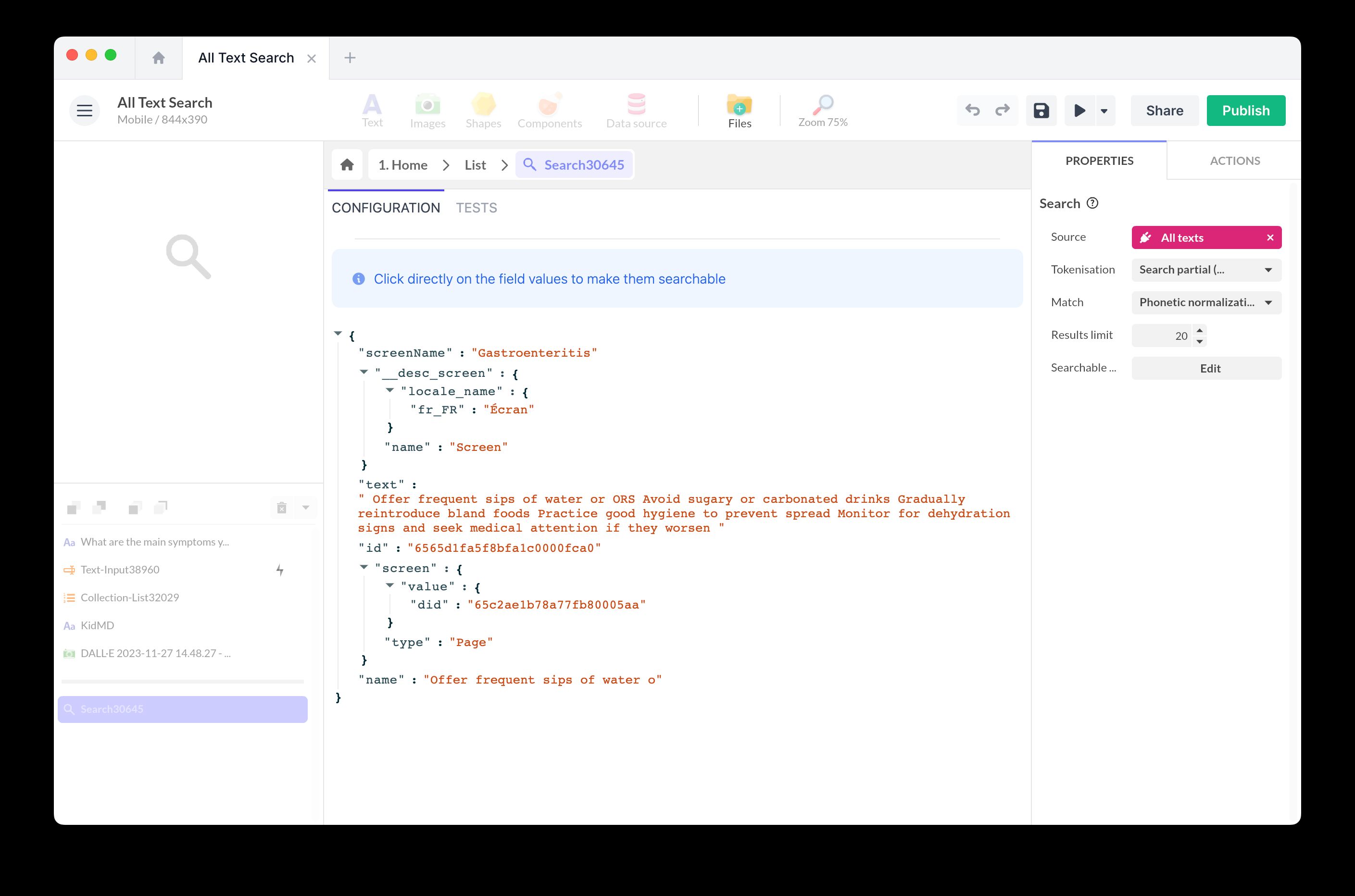Remove the All texts source
Image resolution: width=1355 pixels, height=896 pixels.
pyautogui.click(x=1270, y=238)
